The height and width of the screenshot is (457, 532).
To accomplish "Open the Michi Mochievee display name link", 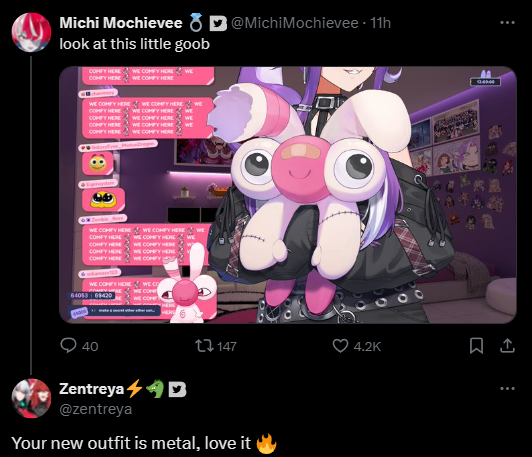I will tap(121, 23).
